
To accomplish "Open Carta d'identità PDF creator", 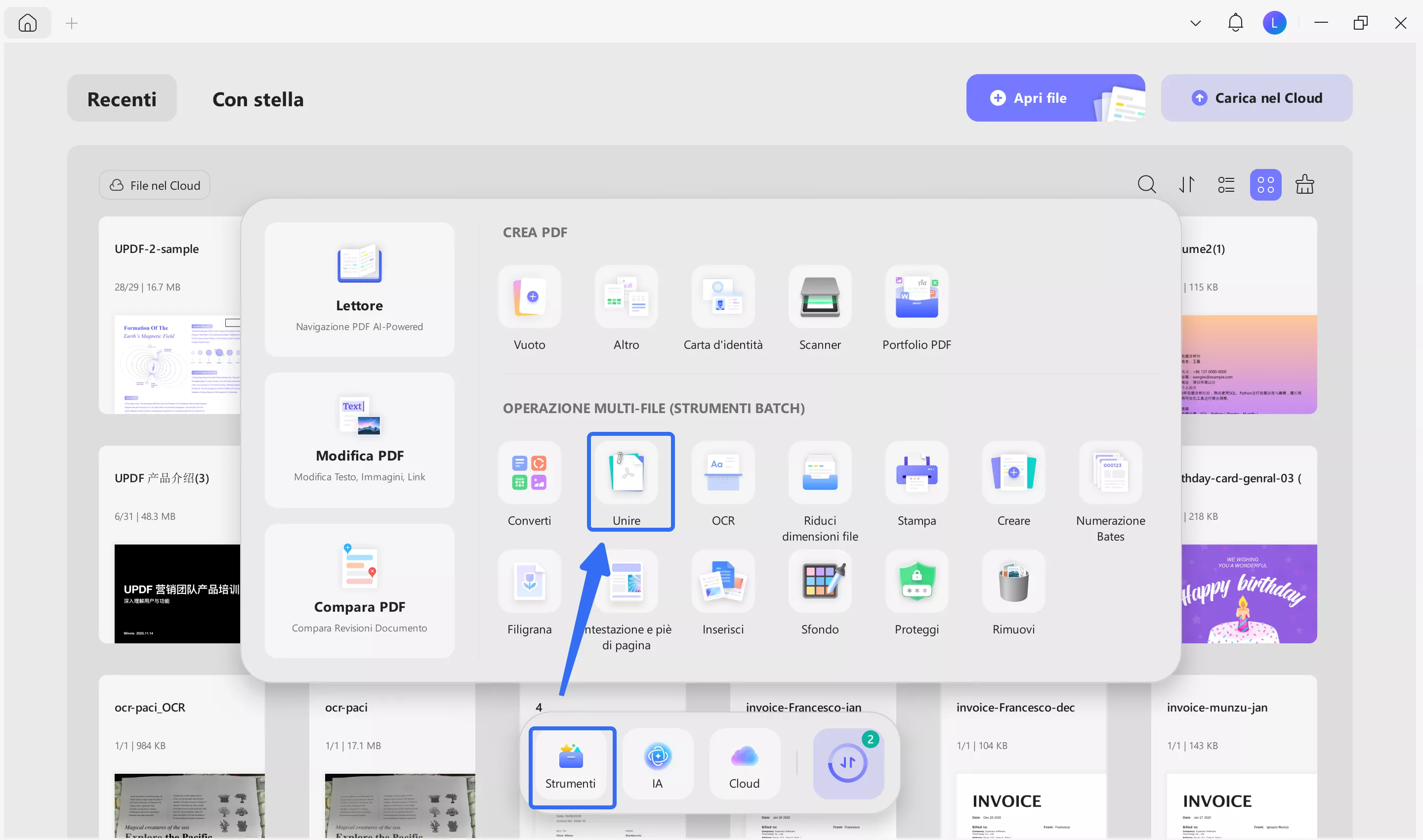I will [x=723, y=297].
